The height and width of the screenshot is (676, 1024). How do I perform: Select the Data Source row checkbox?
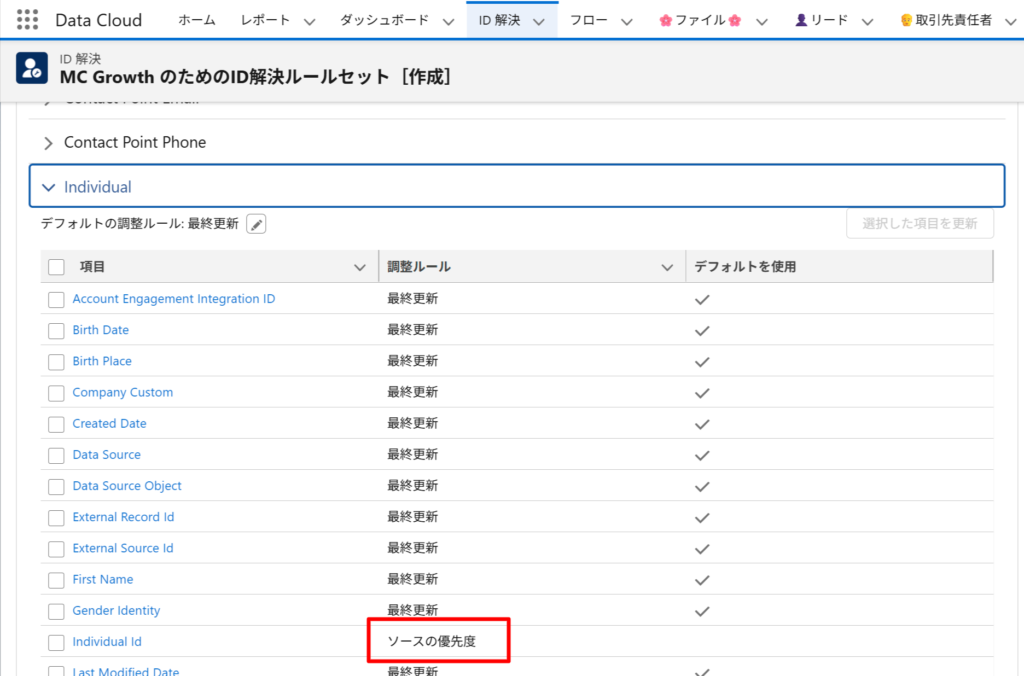(x=56, y=455)
